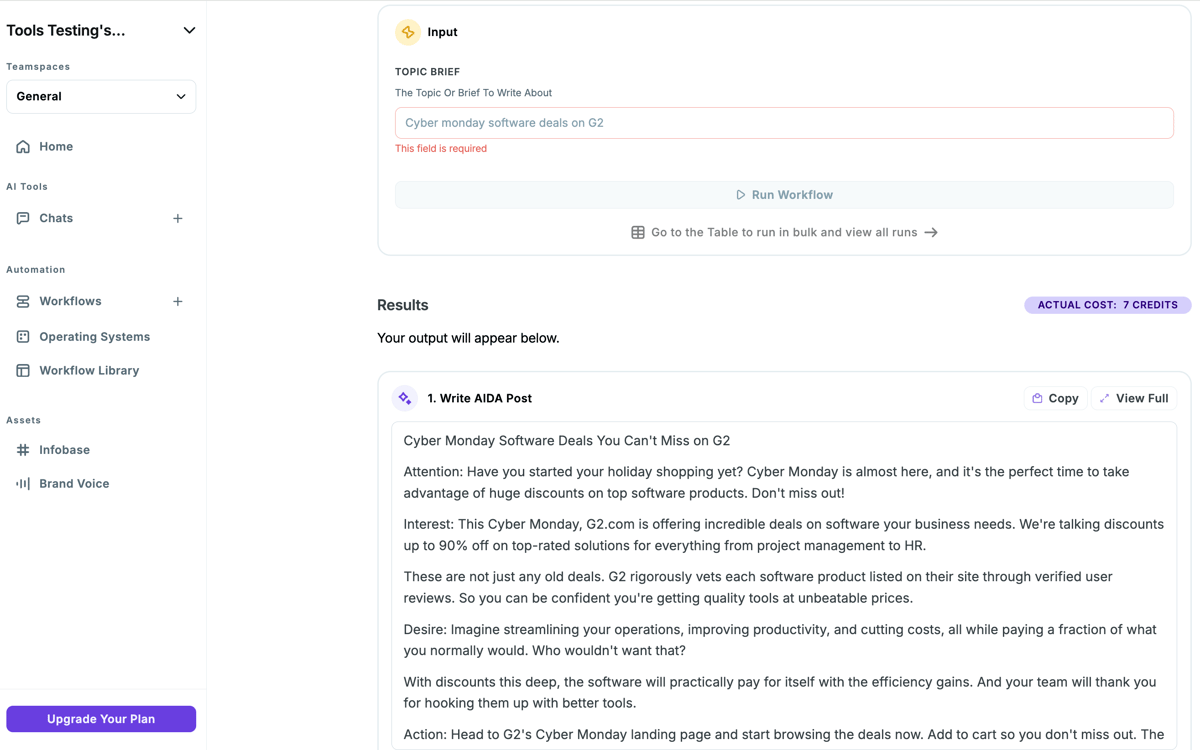Viewport: 1200px width, 750px height.
Task: Add a new chat via plus button
Action: point(178,218)
